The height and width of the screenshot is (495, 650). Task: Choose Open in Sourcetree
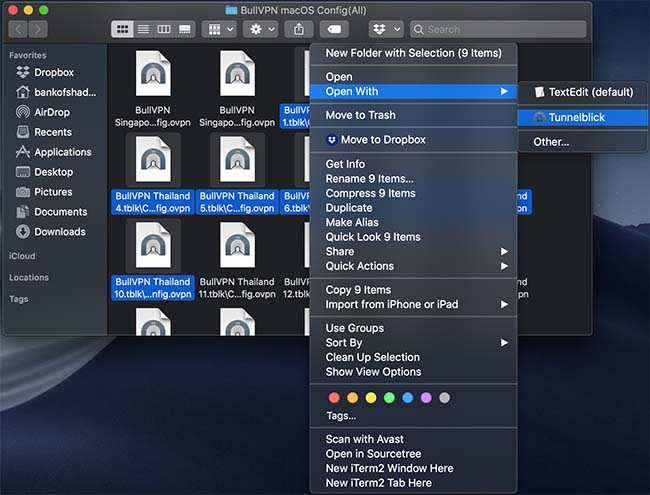tap(413, 454)
